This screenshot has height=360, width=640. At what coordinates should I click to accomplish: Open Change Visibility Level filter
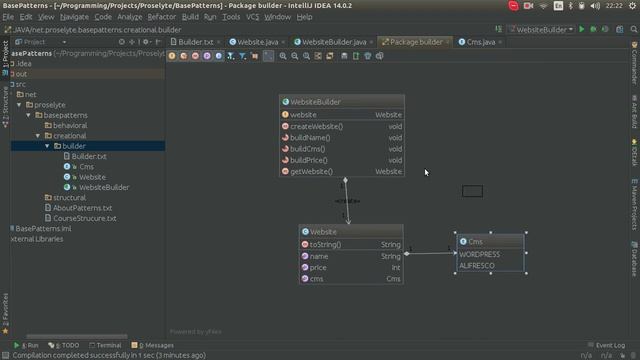click(x=231, y=56)
